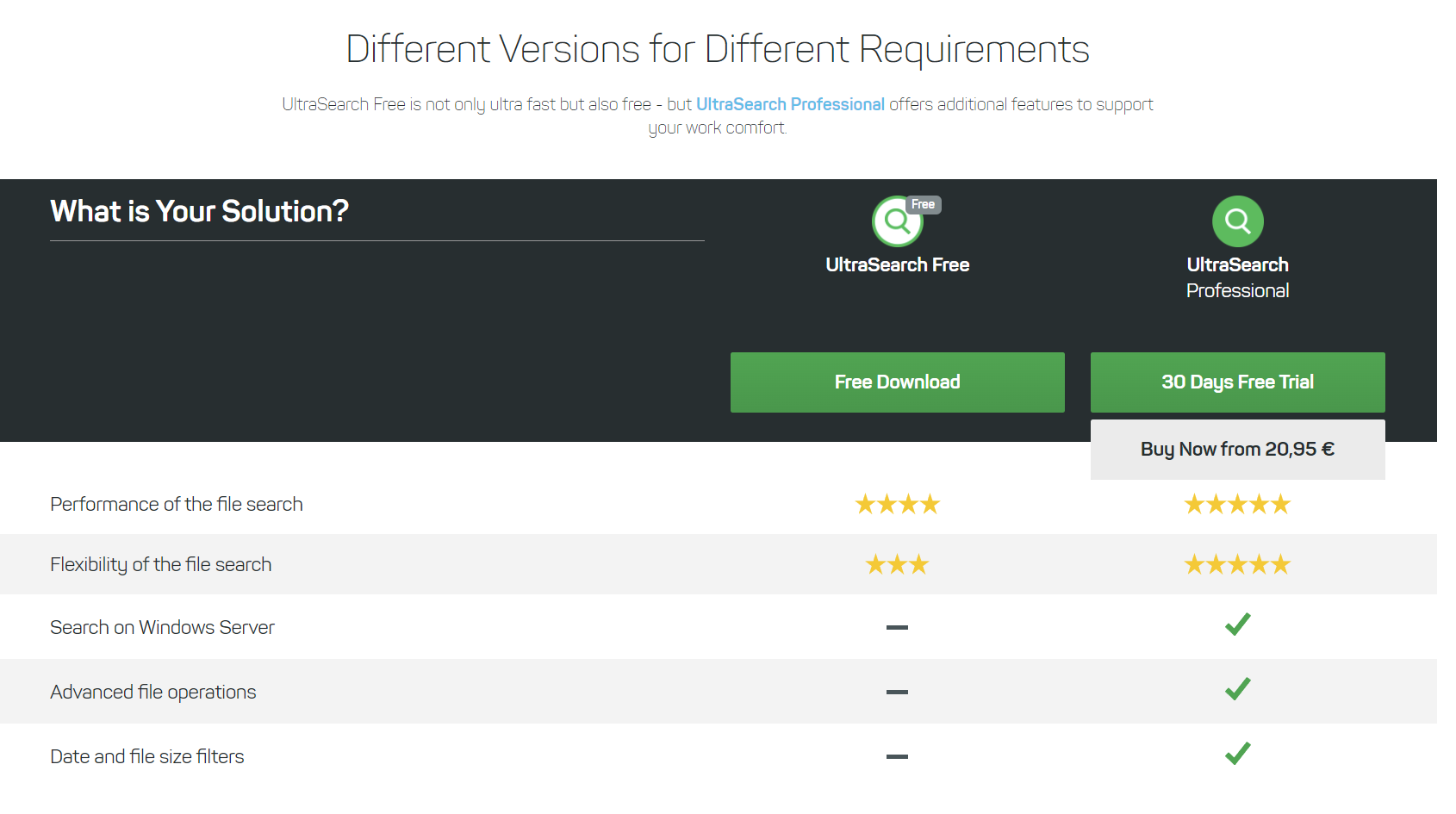Image resolution: width=1456 pixels, height=814 pixels.
Task: Click the 'UltraSearch Free' column title
Action: click(x=897, y=265)
